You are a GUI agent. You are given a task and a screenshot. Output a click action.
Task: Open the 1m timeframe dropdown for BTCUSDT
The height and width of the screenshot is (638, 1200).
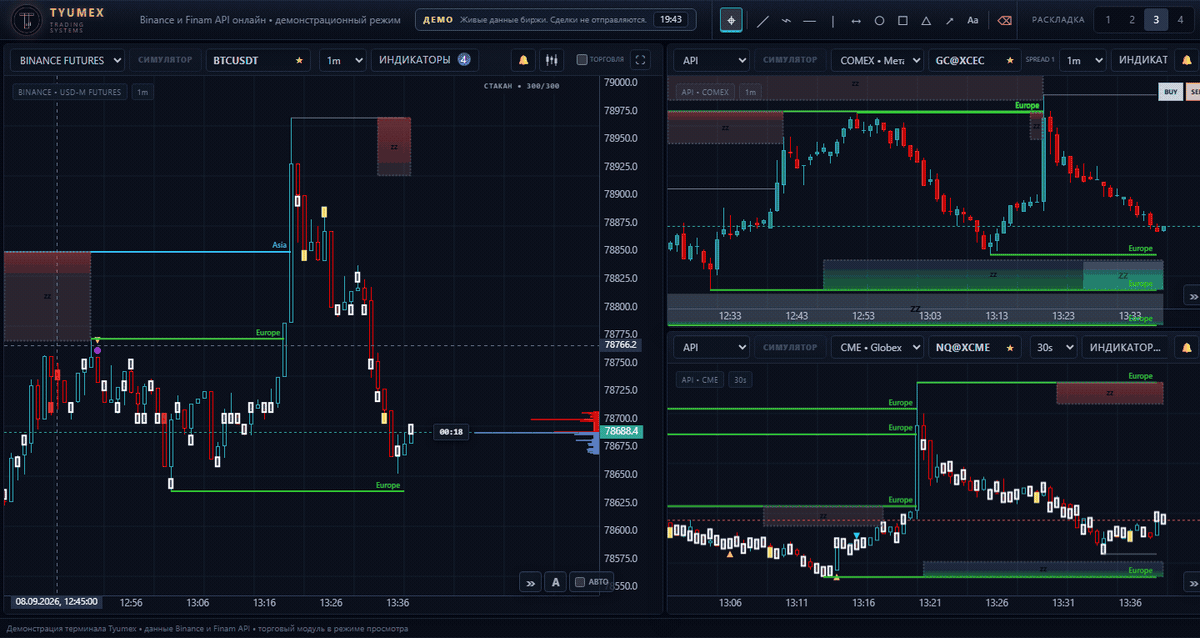pyautogui.click(x=342, y=60)
